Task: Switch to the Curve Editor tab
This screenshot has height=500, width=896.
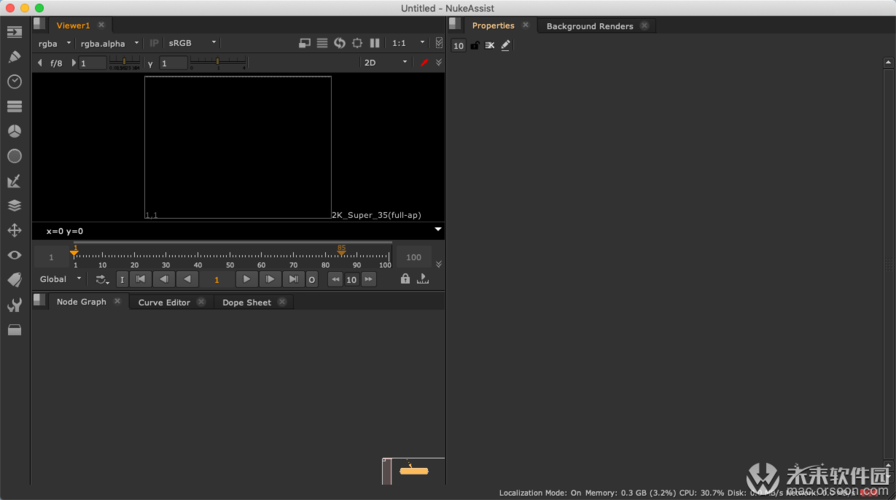Action: (x=164, y=302)
